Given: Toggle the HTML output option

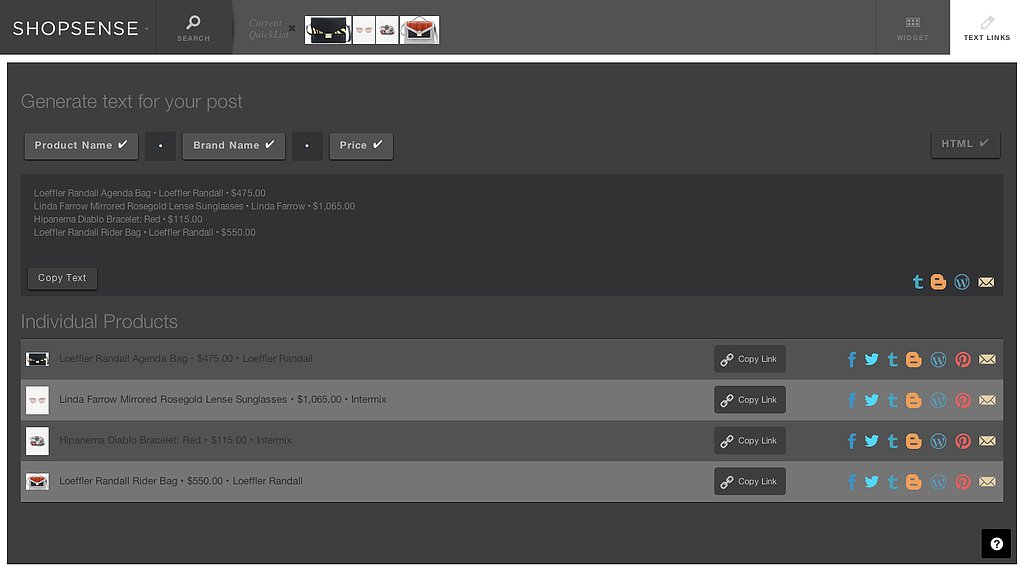Looking at the screenshot, I should coord(965,144).
